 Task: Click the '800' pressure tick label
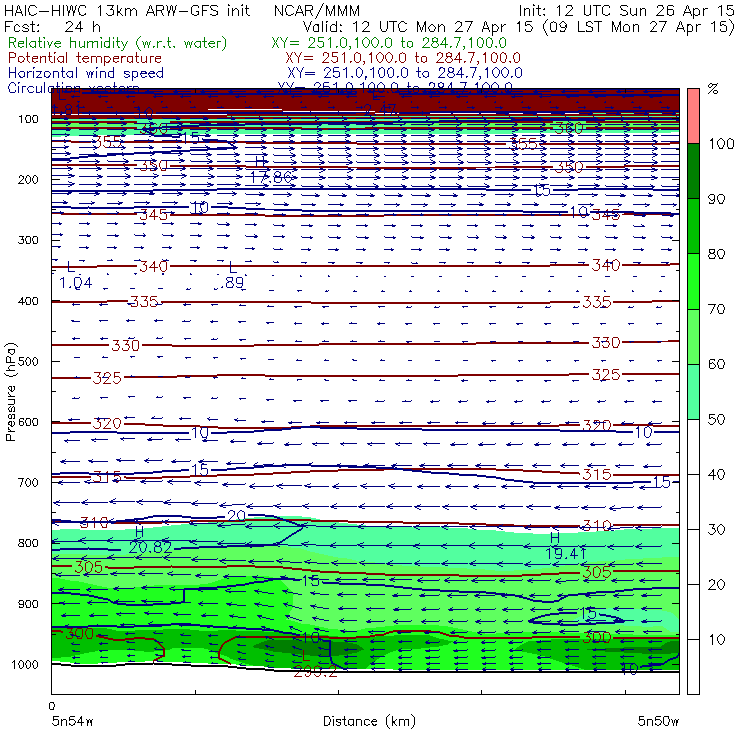pyautogui.click(x=29, y=543)
